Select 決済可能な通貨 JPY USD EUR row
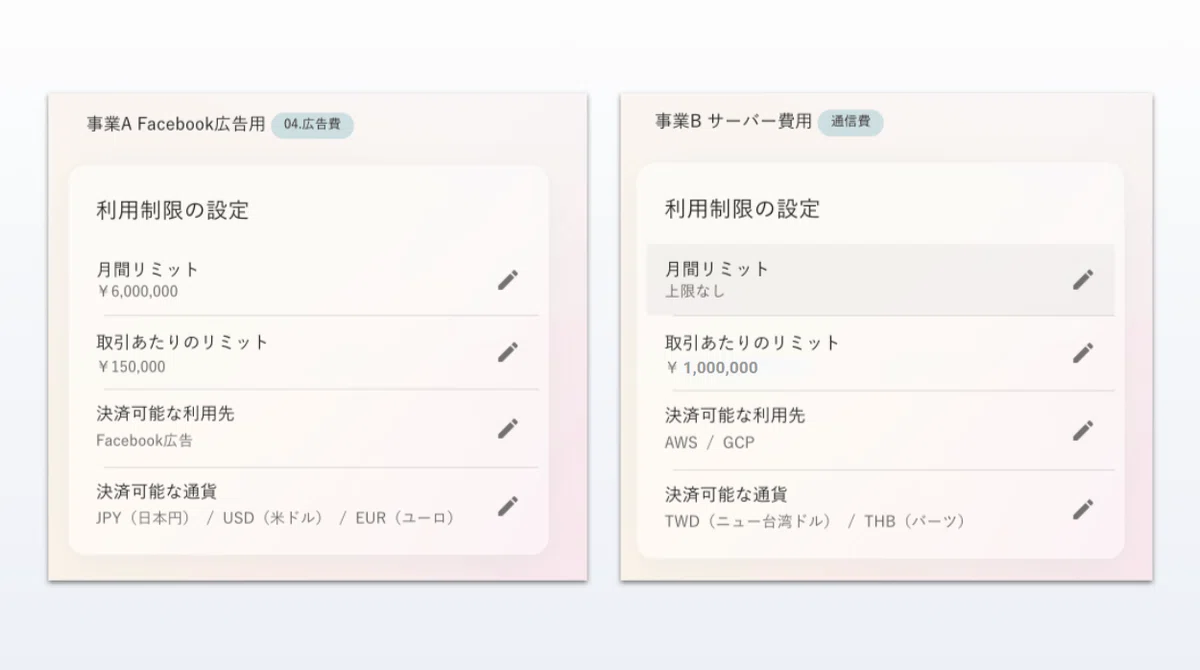This screenshot has width=1200, height=670. 309,506
